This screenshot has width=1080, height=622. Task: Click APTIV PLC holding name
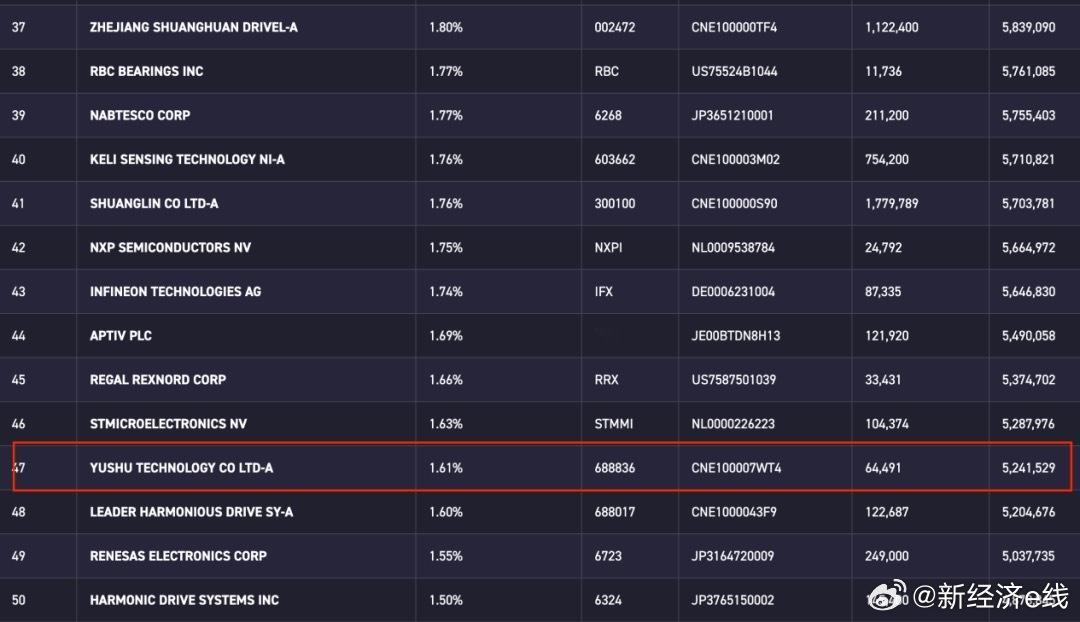point(121,335)
